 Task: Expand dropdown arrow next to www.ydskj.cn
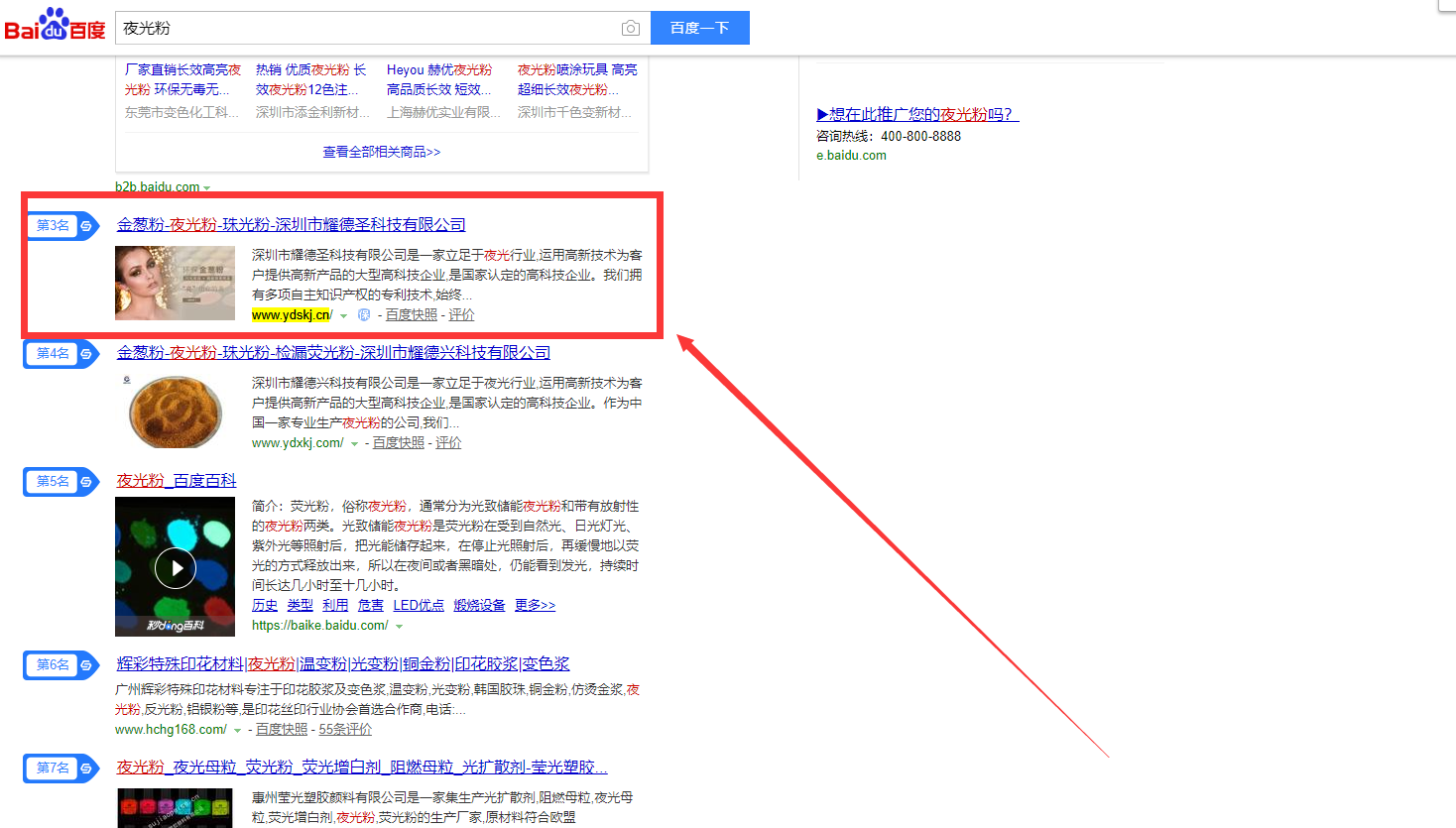point(344,316)
